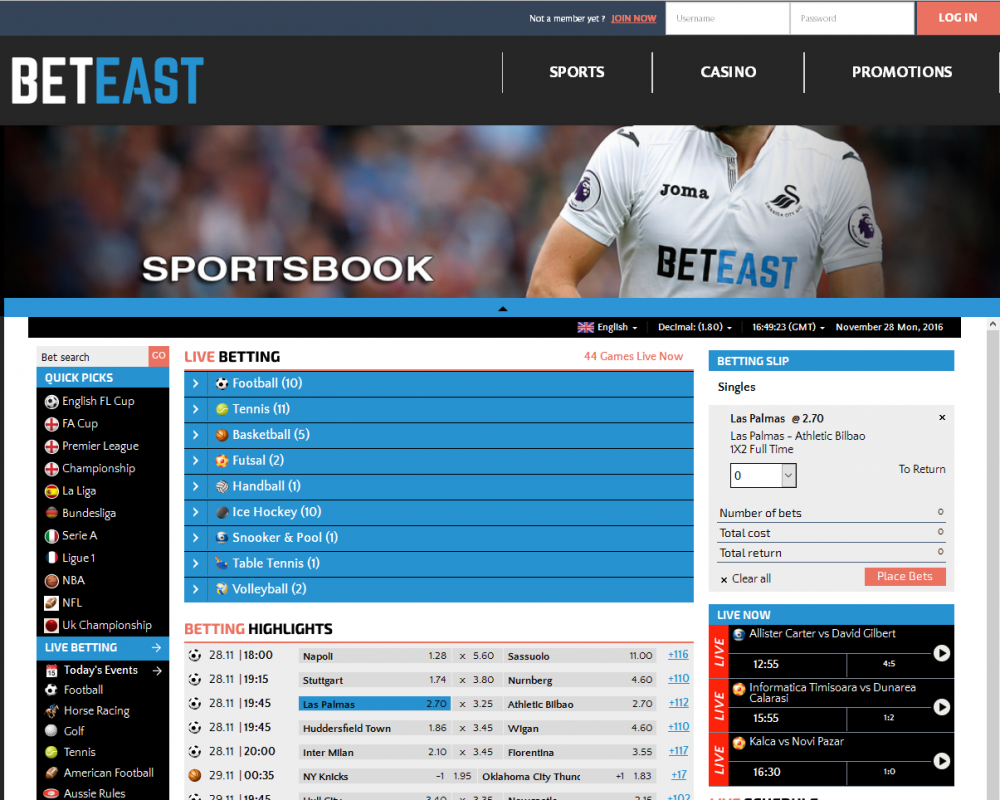Collapse the banner with the up arrow

click(503, 309)
